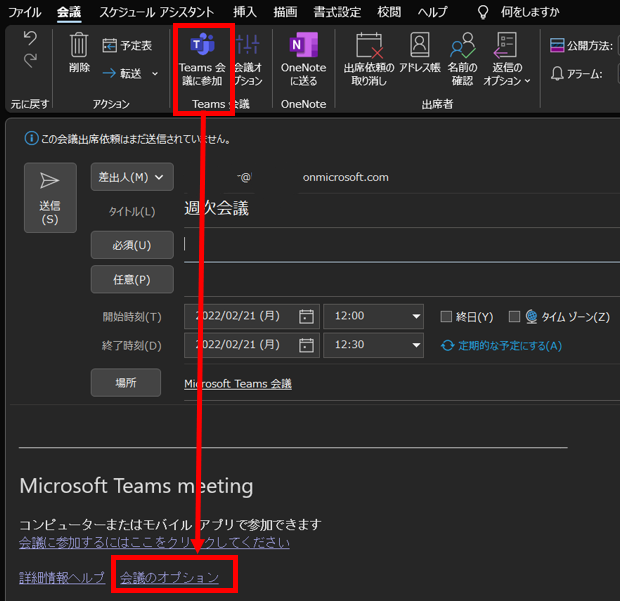Open the 詳細情報ヘルプ link

tap(62, 578)
